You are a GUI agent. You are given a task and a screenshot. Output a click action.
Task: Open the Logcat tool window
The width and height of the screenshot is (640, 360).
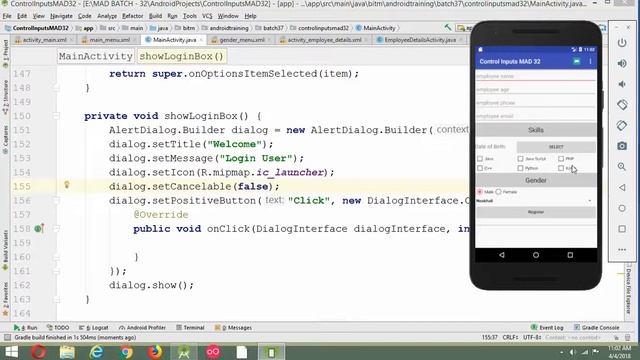tap(94, 327)
